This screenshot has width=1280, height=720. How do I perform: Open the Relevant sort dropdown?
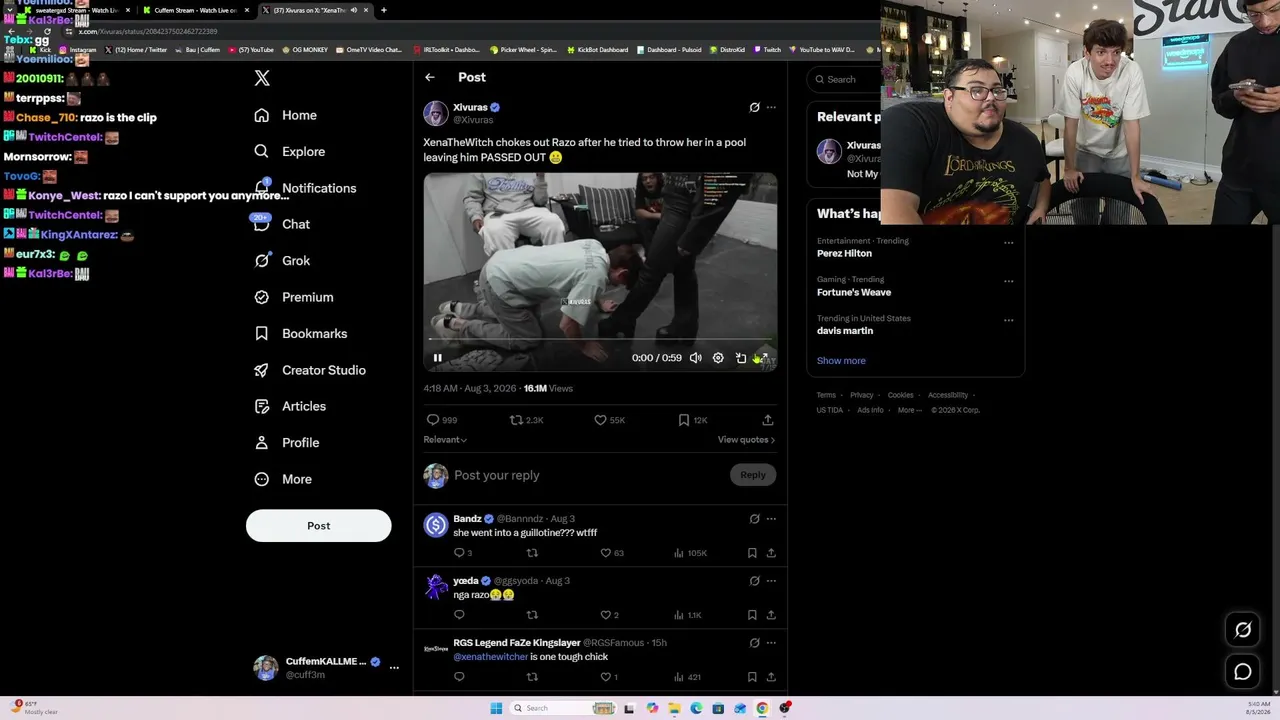[x=445, y=440]
